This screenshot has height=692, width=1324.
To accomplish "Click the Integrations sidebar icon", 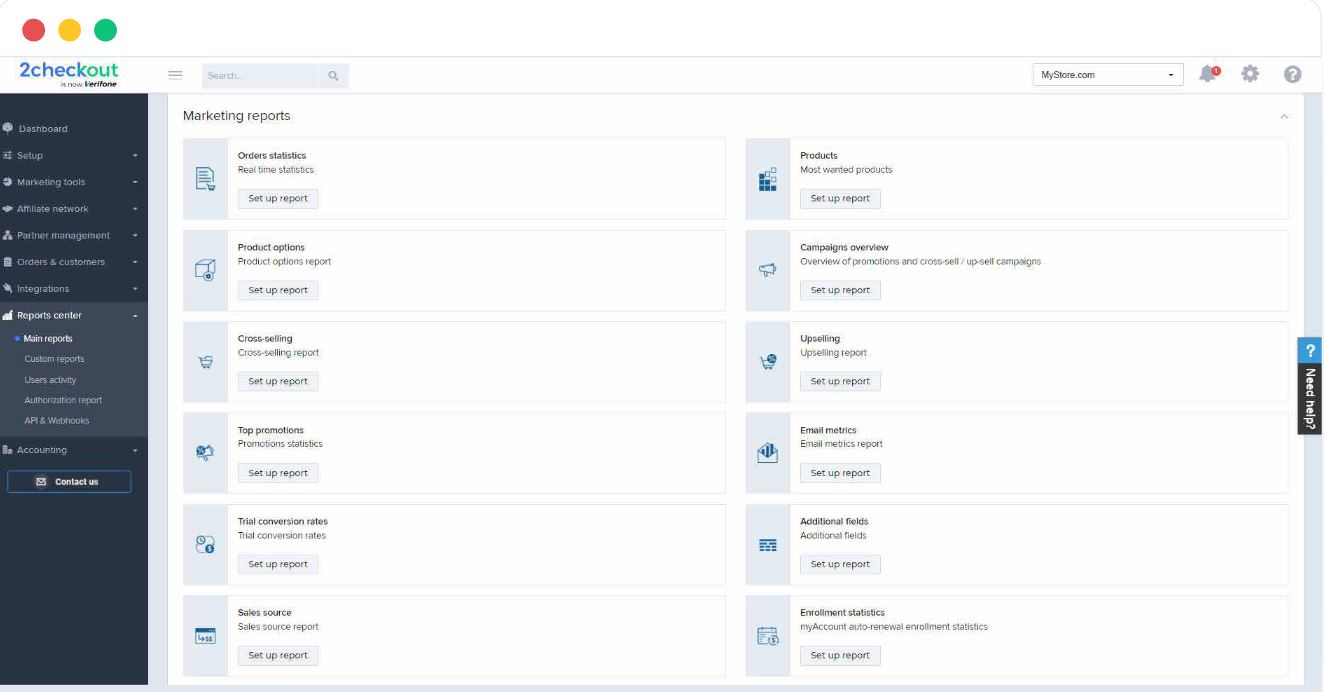I will (7, 288).
